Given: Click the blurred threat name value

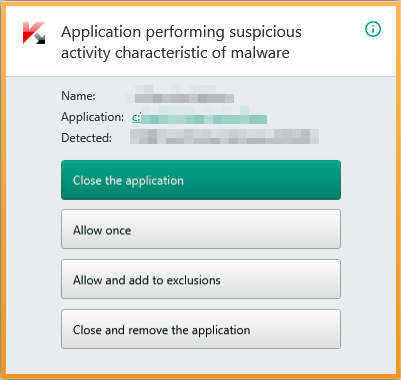Looking at the screenshot, I should pos(180,94).
